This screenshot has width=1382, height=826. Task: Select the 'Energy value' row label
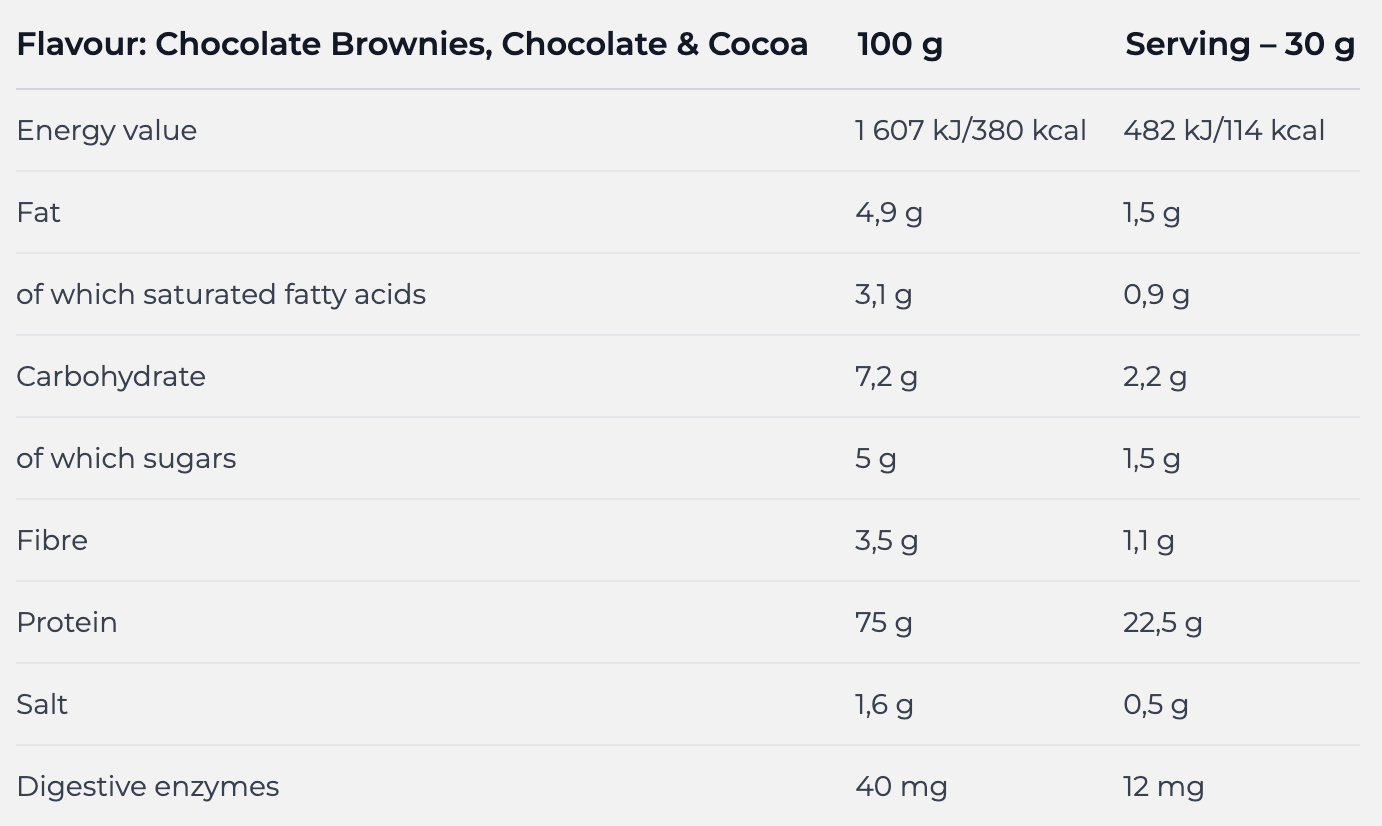107,130
